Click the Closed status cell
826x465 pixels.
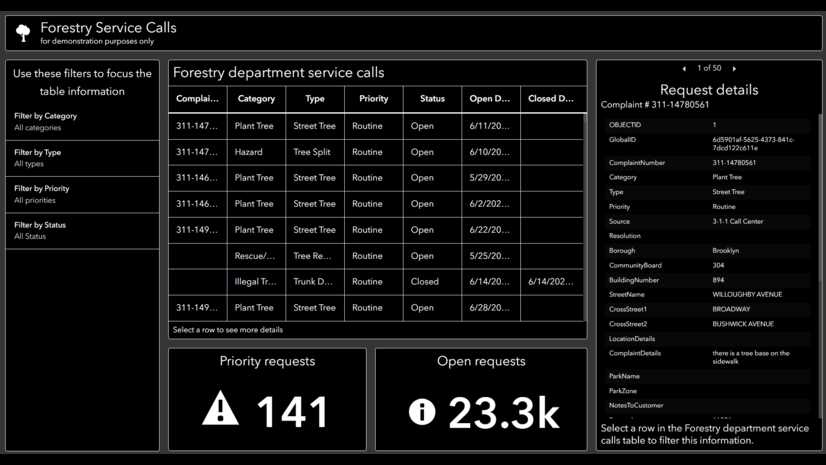[x=432, y=282]
